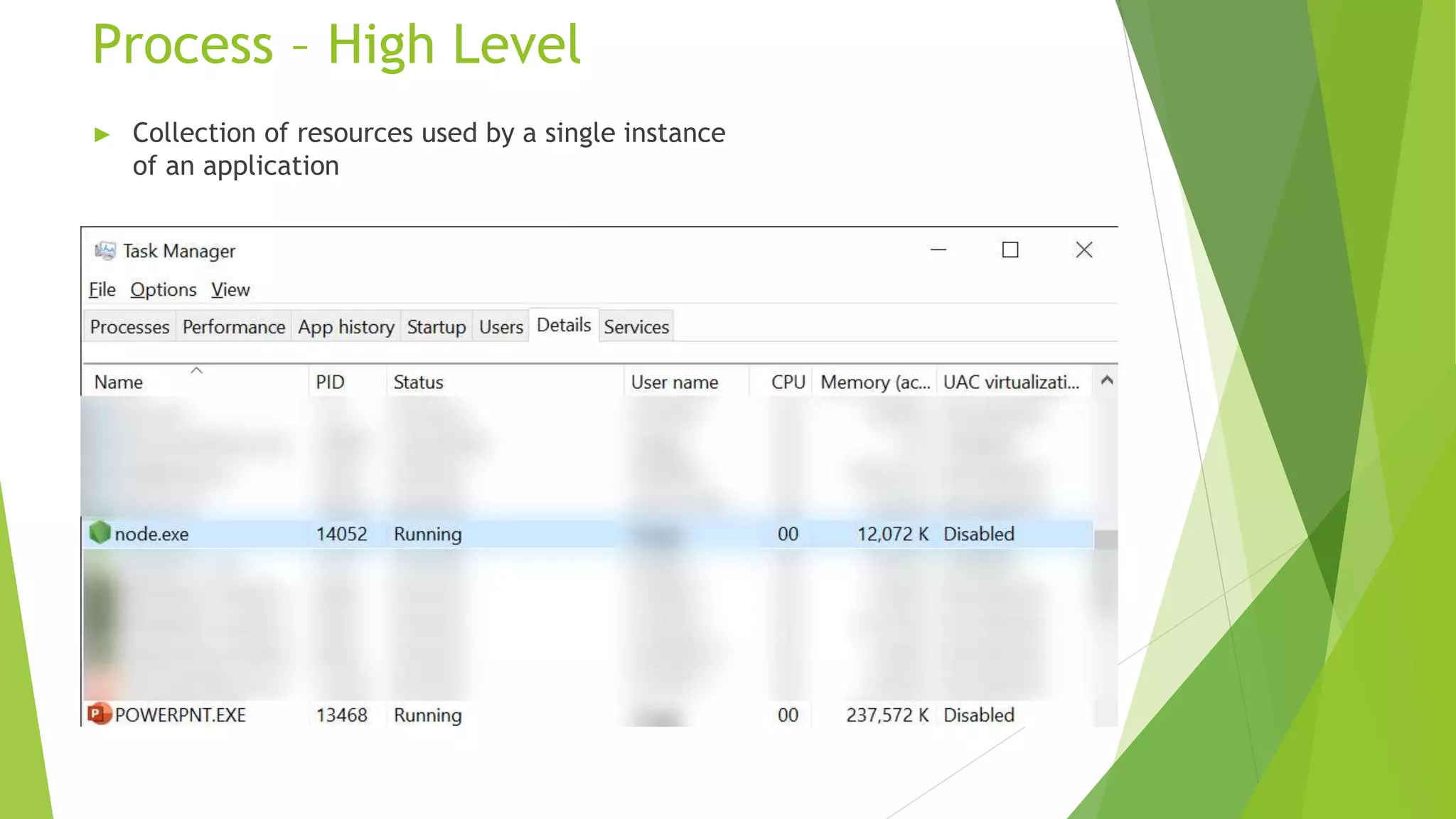The height and width of the screenshot is (819, 1456).
Task: Sort by the PID column header
Action: coord(348,382)
